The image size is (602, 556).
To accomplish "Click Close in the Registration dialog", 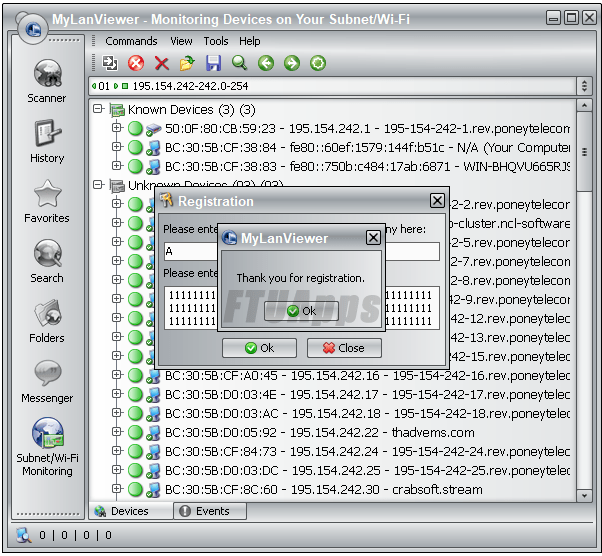I will pos(344,348).
